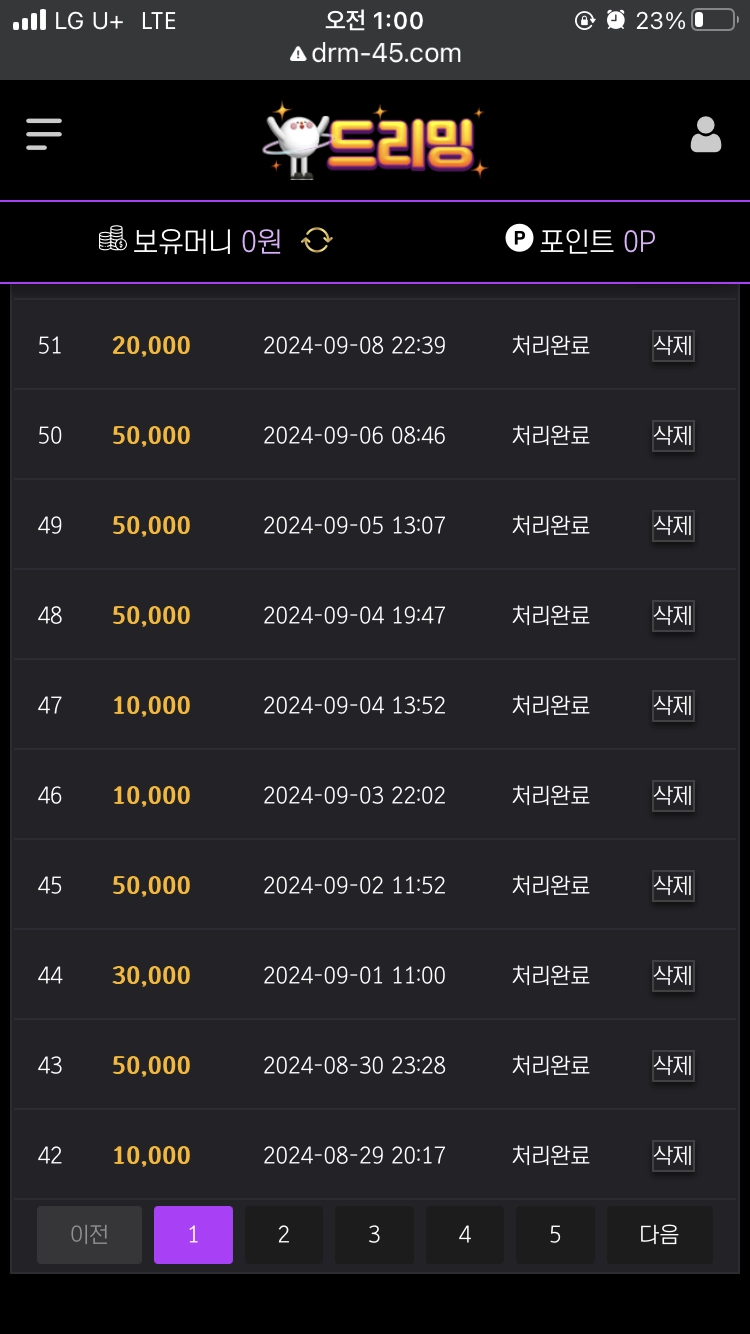Delete entry number 42

pos(673,1156)
